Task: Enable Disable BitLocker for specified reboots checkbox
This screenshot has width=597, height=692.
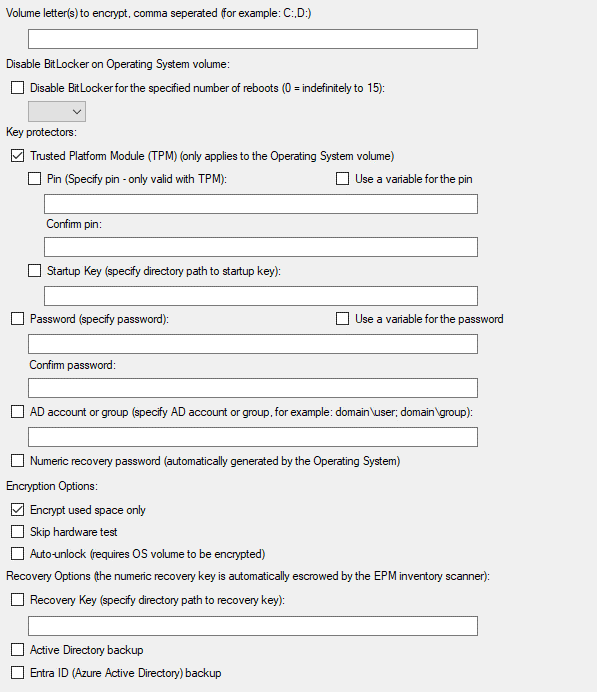Action: click(x=17, y=87)
